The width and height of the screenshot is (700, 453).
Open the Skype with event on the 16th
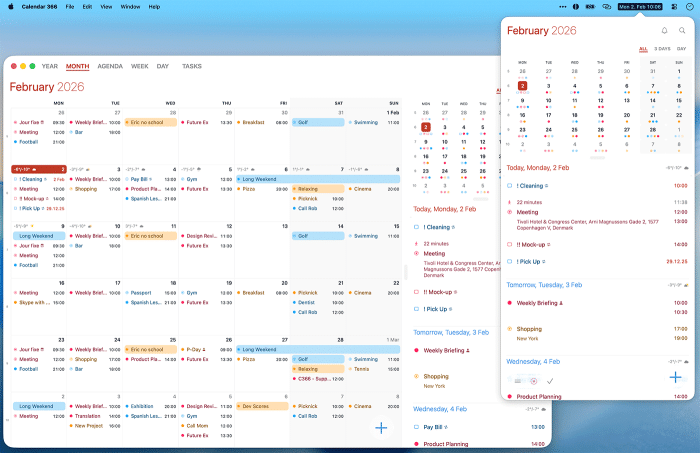point(39,303)
